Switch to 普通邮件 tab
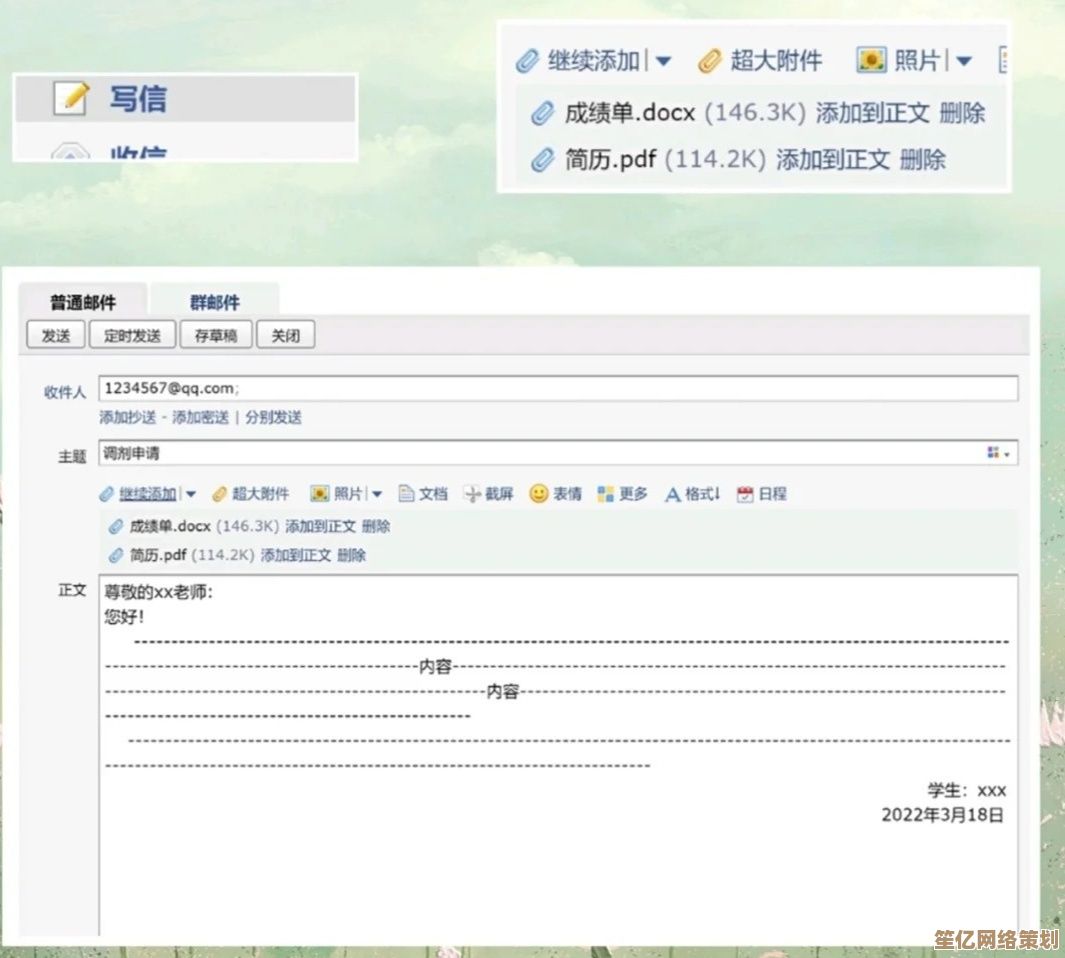 click(83, 302)
